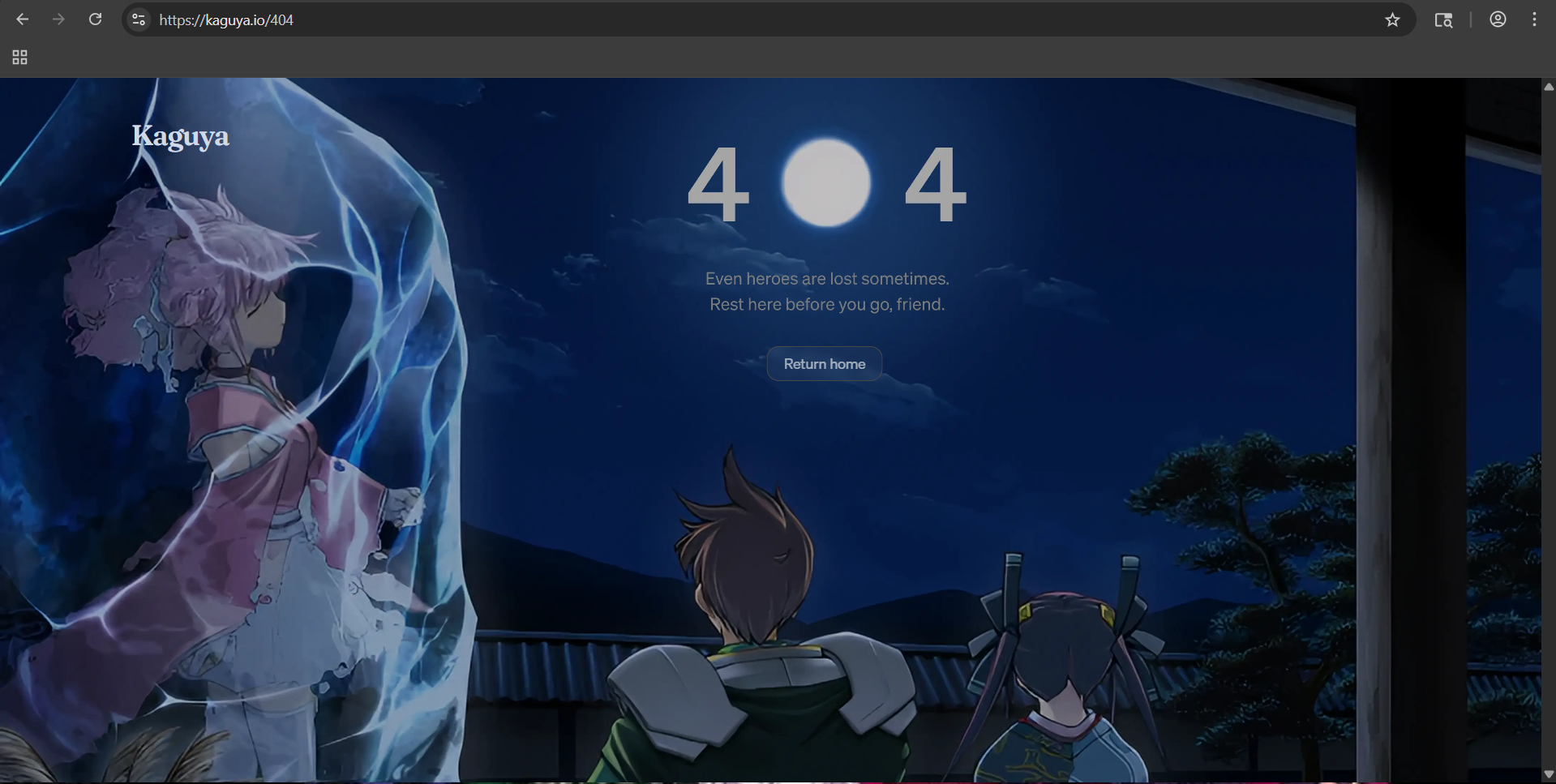Click the full moon in the 404
The height and width of the screenshot is (784, 1556).
[x=825, y=182]
